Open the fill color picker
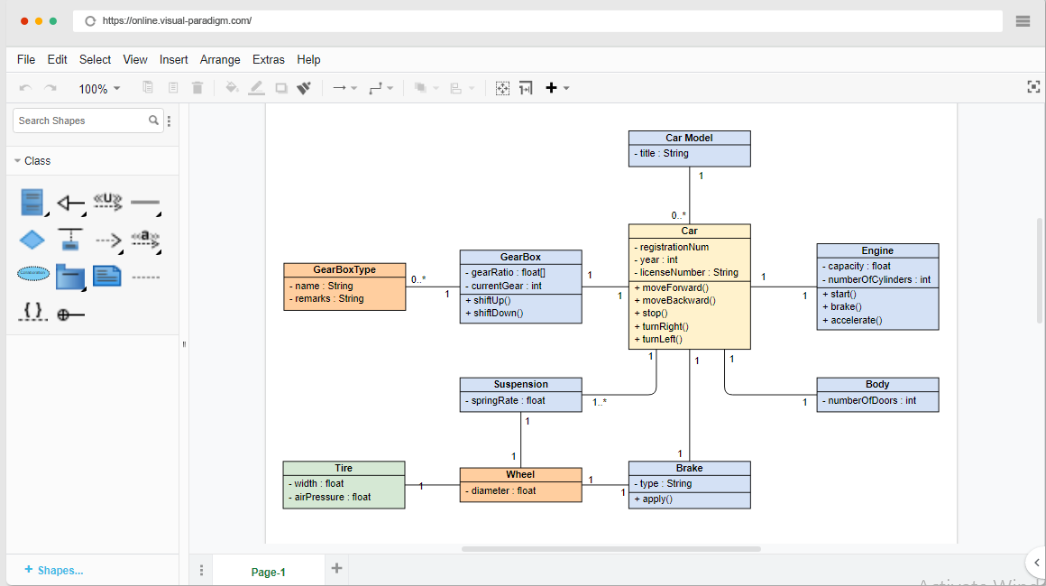Screen dimensions: 1046x586 231,87
